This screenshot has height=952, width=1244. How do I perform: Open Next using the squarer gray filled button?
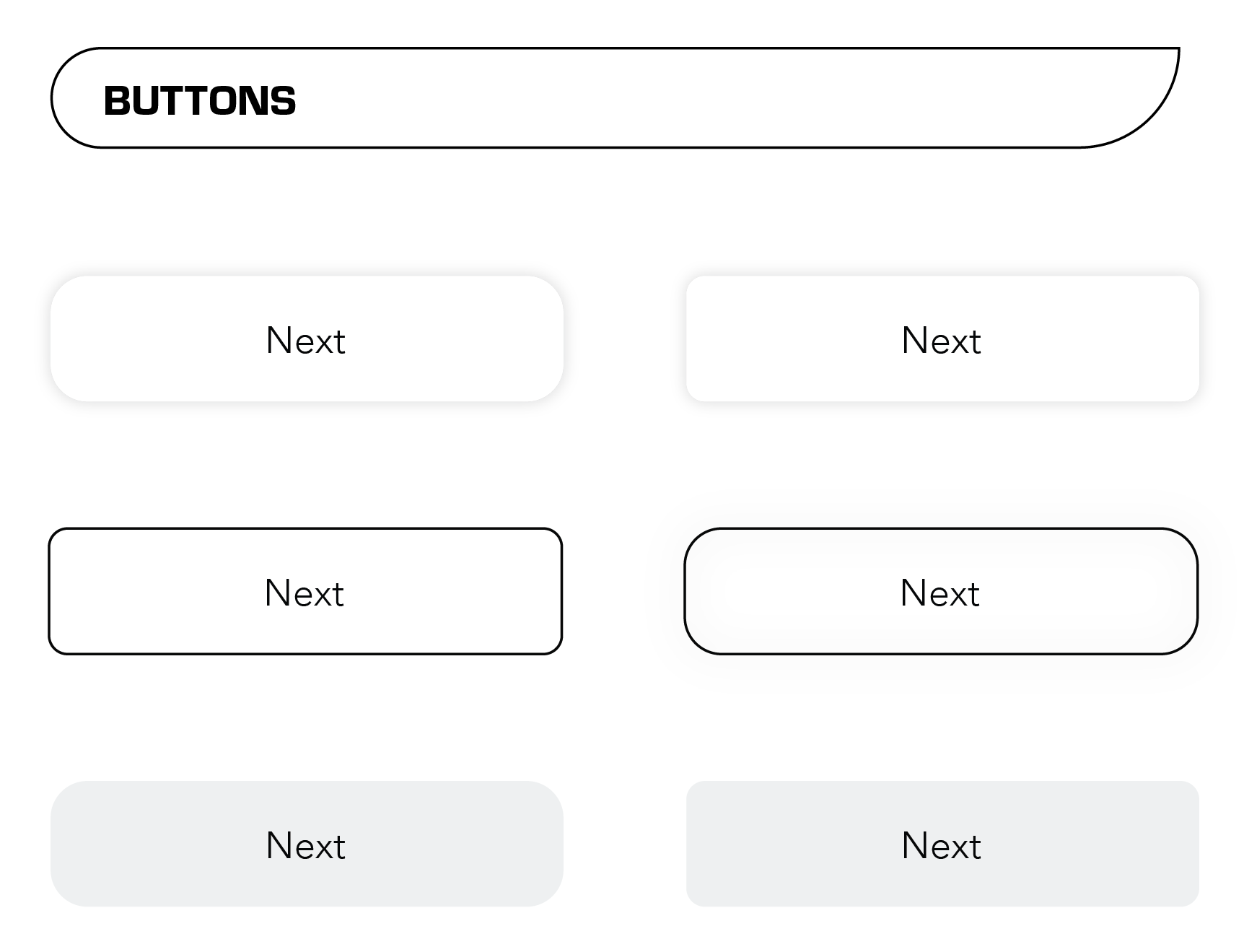click(942, 844)
